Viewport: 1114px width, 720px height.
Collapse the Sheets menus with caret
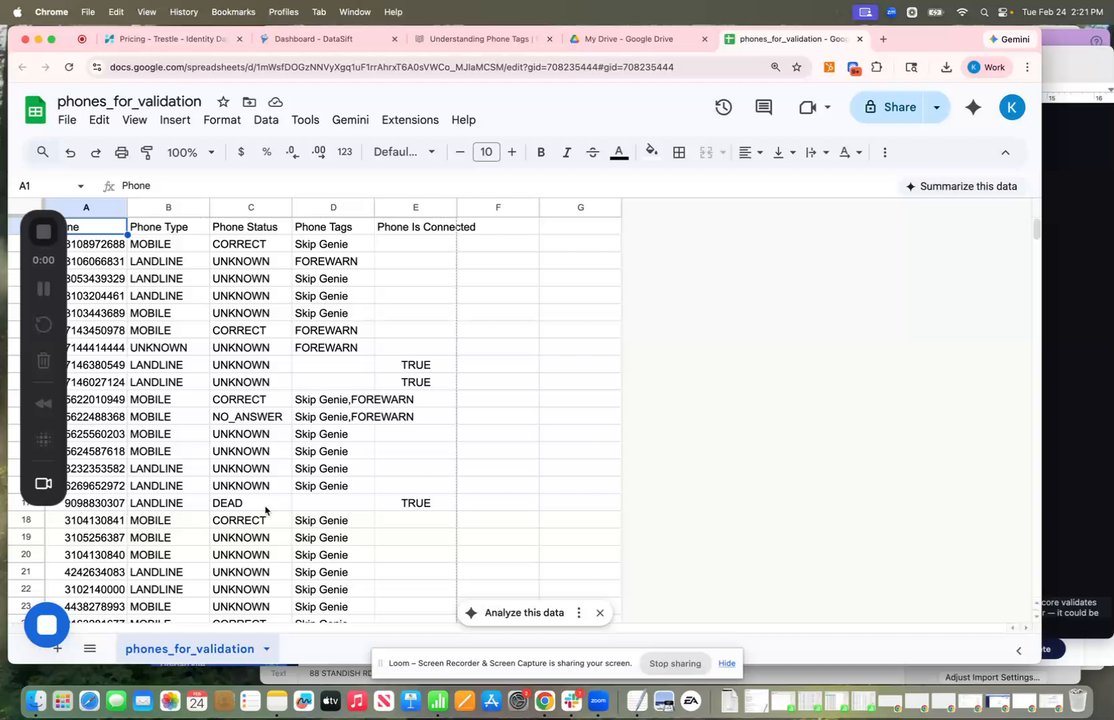(1005, 152)
